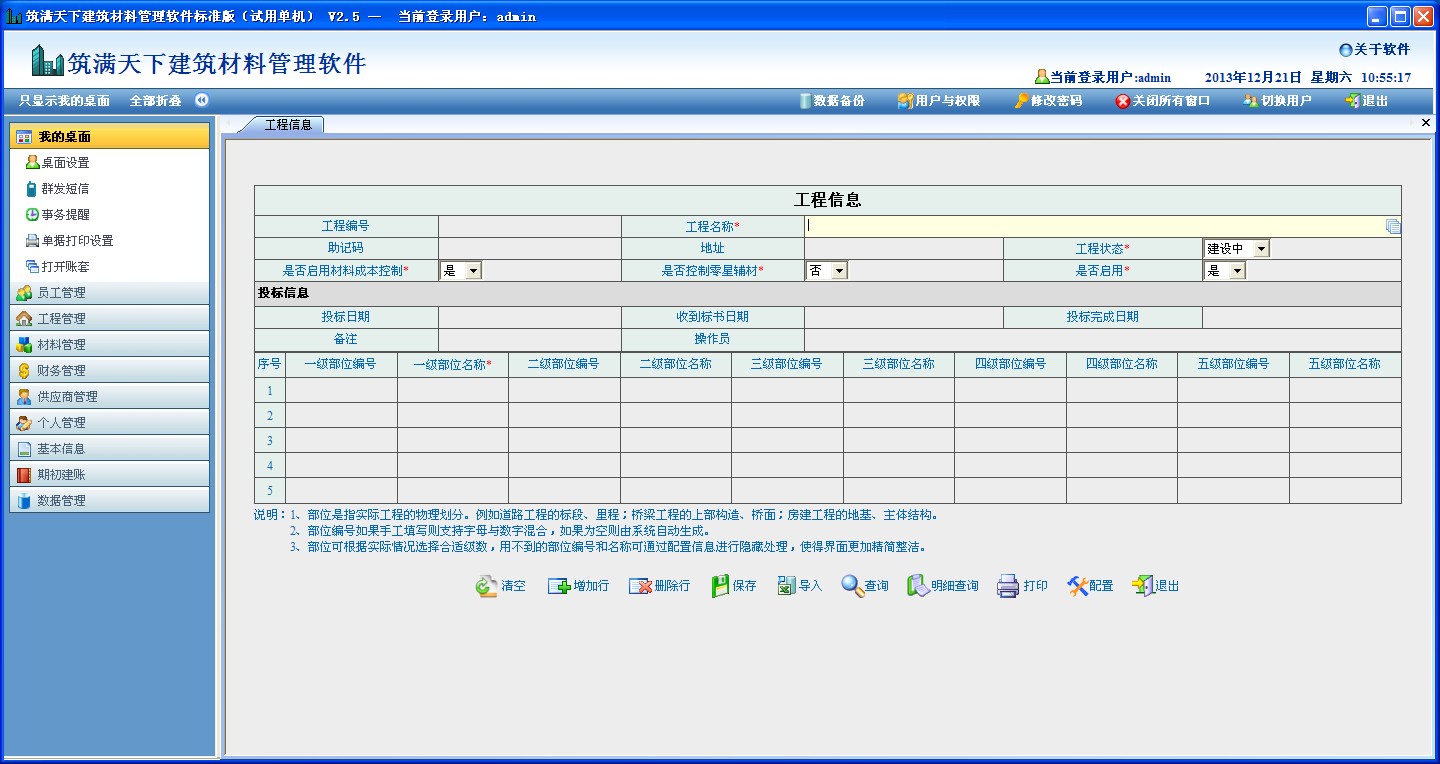Open 单据打印设置 sidebar item
1440x764 pixels.
(x=69, y=240)
